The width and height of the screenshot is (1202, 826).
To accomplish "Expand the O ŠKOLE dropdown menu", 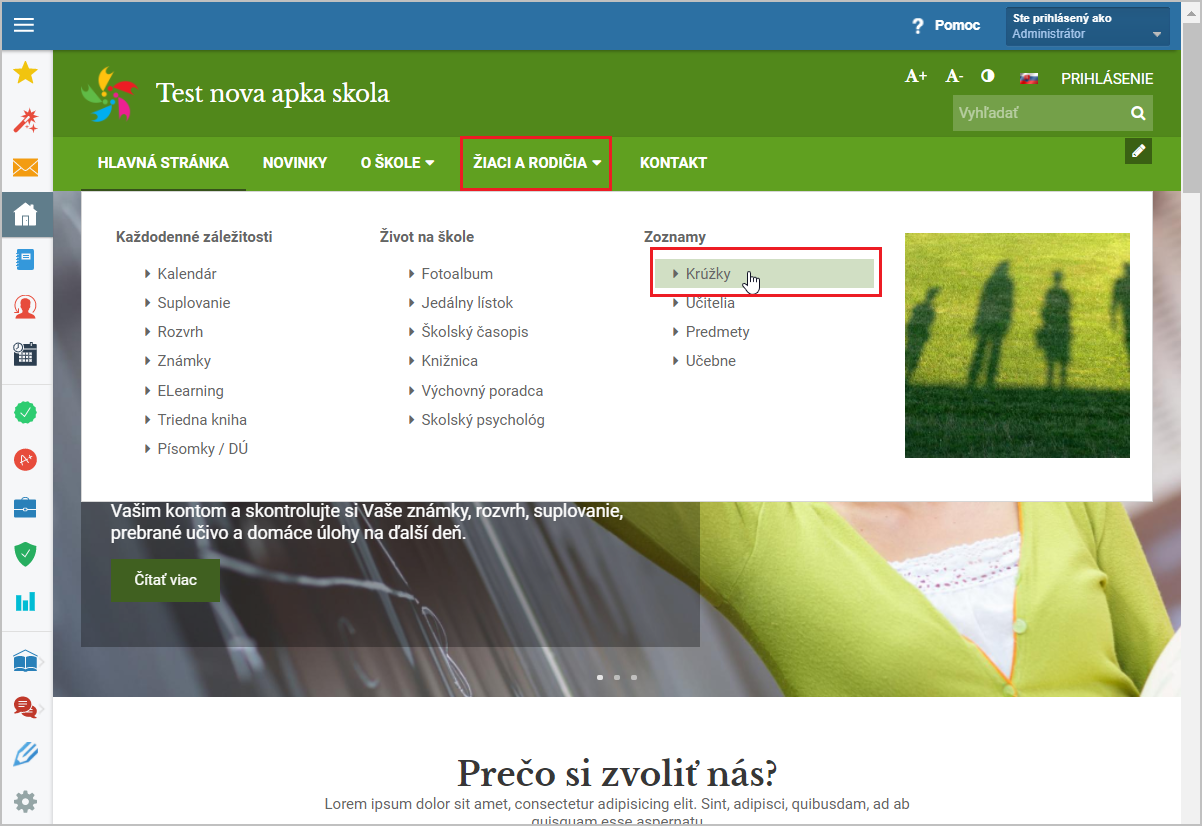I will tap(397, 163).
